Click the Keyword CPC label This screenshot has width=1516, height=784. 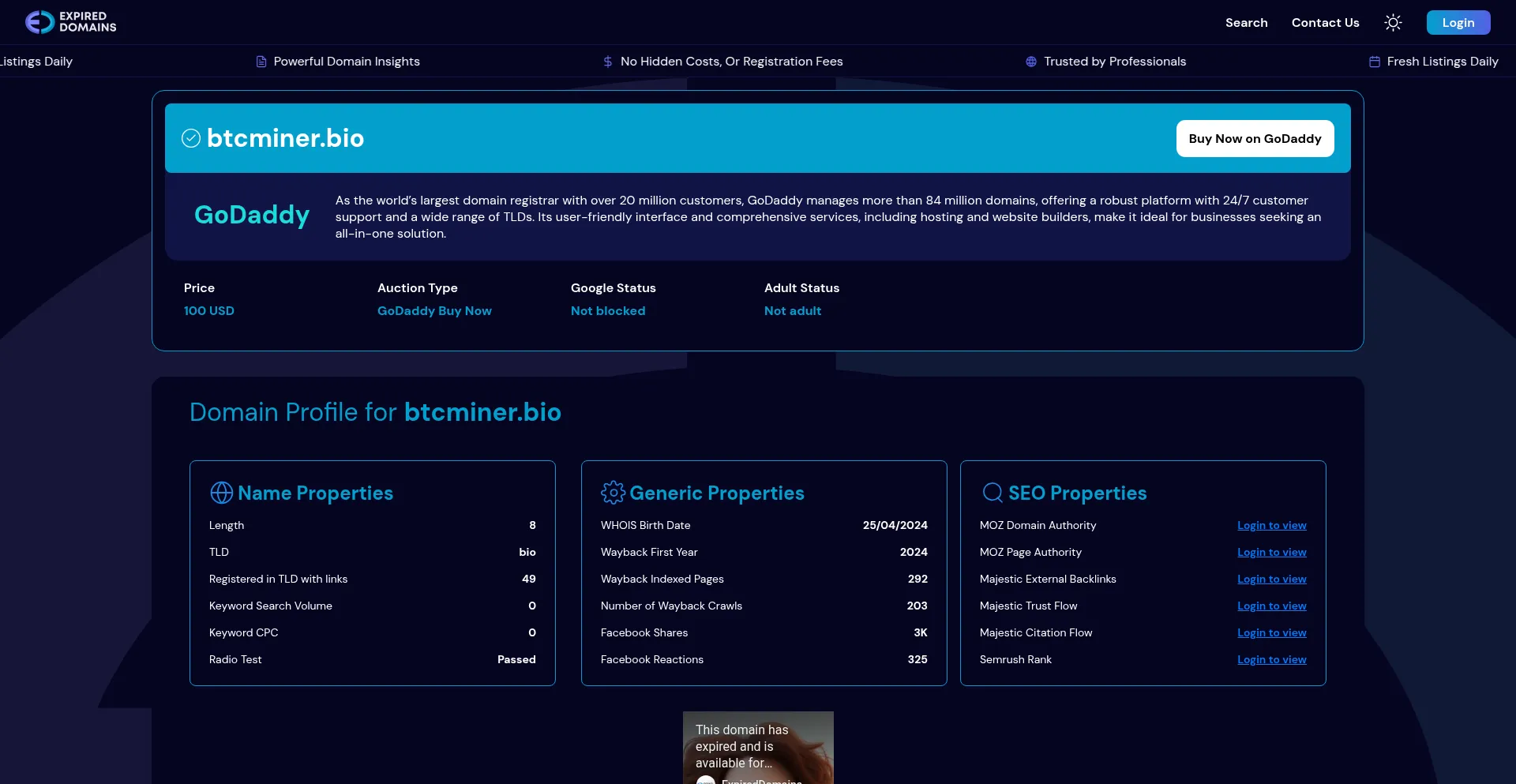pyautogui.click(x=244, y=633)
